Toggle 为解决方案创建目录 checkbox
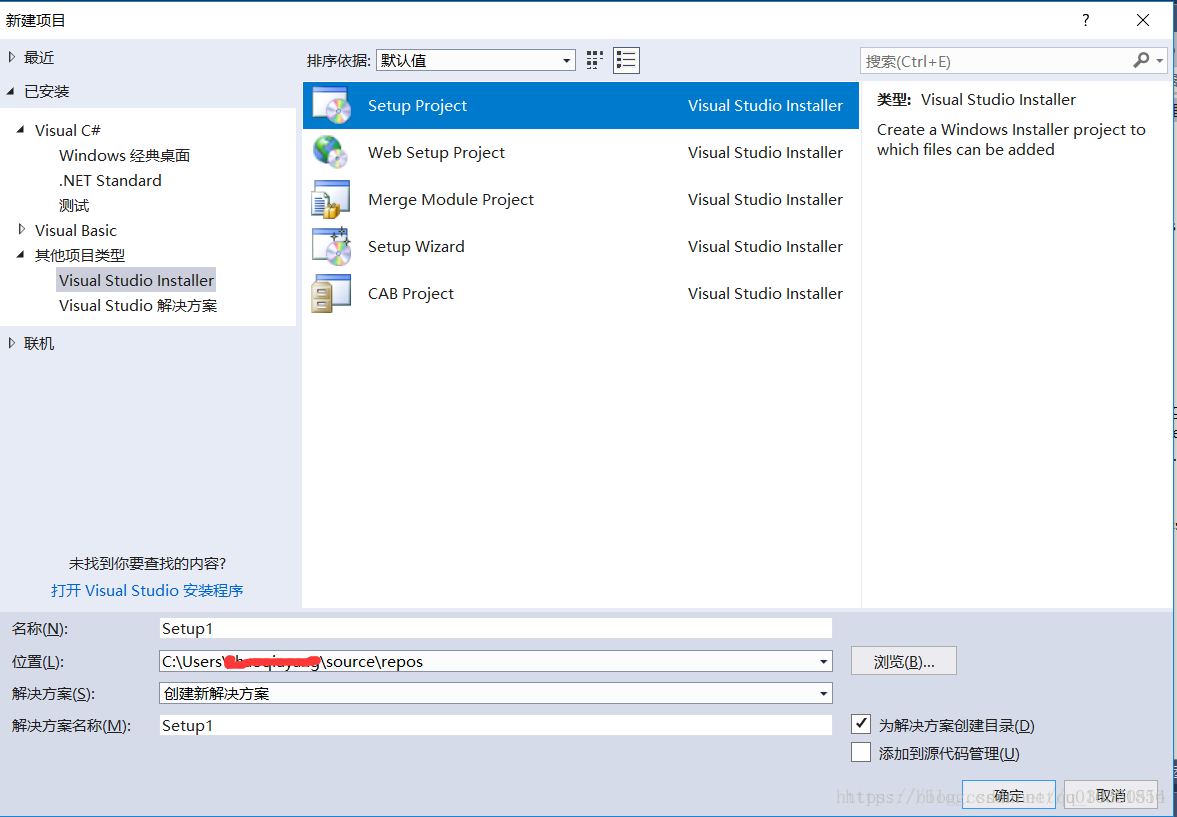 point(861,725)
